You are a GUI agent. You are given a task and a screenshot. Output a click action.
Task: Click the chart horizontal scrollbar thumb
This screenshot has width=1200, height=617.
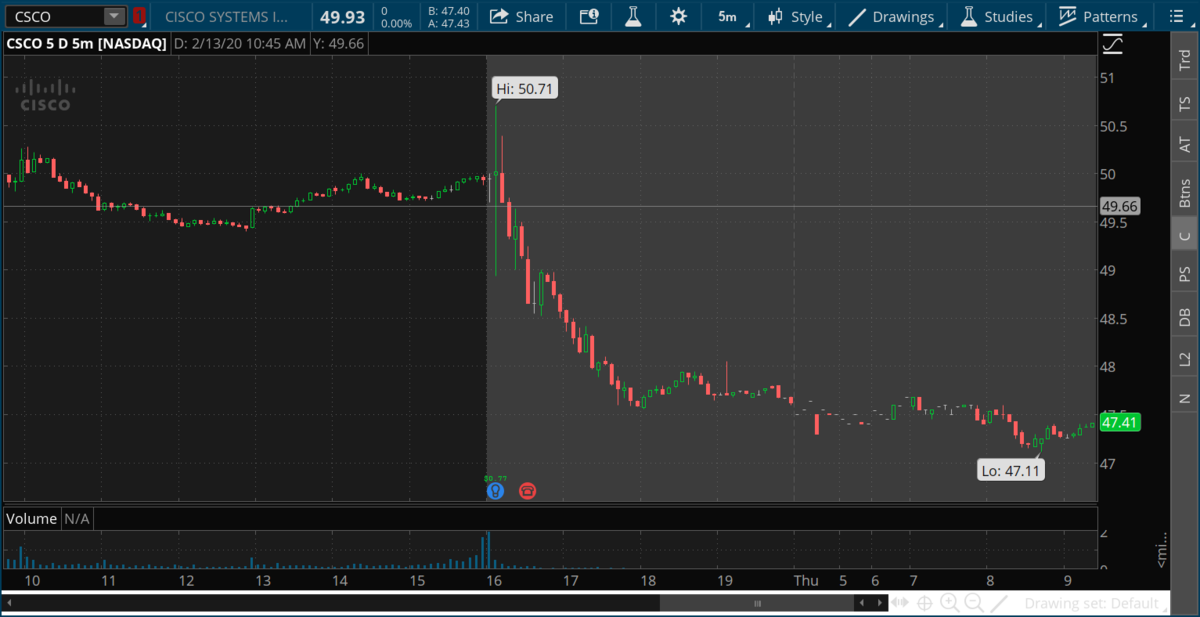(x=757, y=603)
